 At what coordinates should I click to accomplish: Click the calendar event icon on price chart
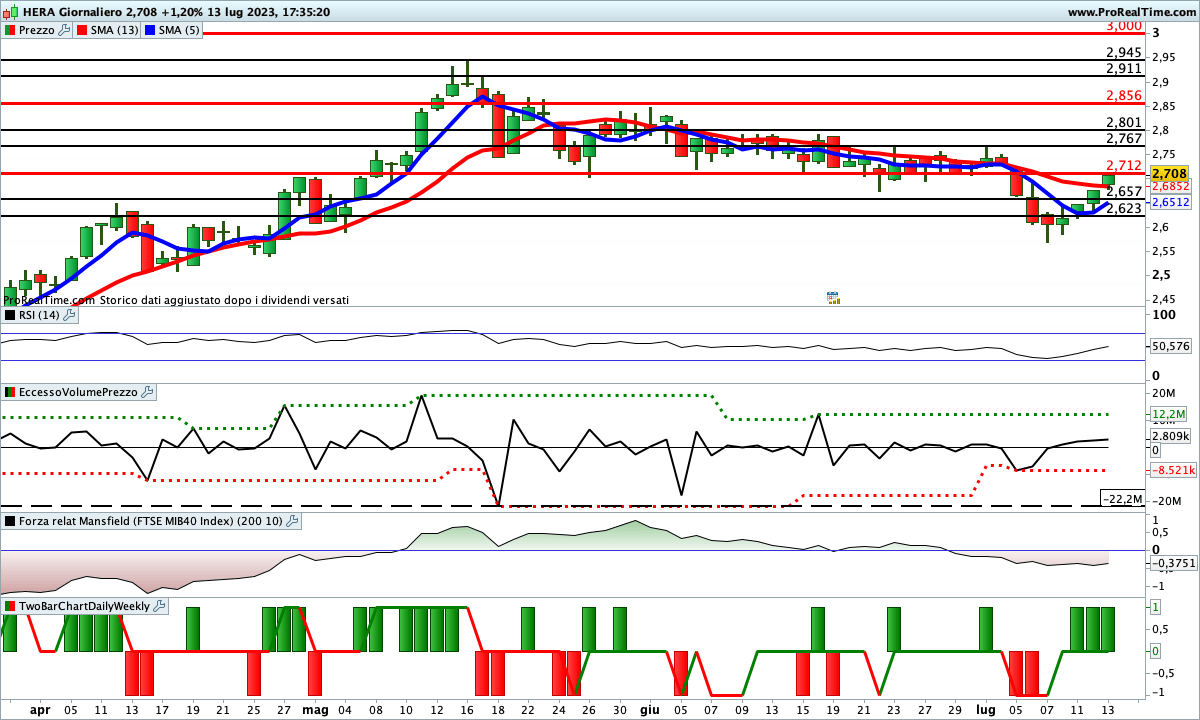pyautogui.click(x=833, y=297)
